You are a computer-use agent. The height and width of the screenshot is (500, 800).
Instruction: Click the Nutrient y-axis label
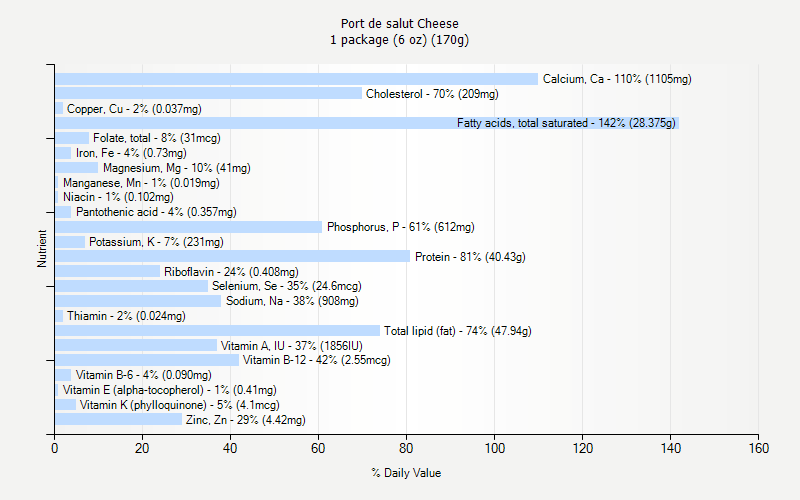pyautogui.click(x=42, y=249)
